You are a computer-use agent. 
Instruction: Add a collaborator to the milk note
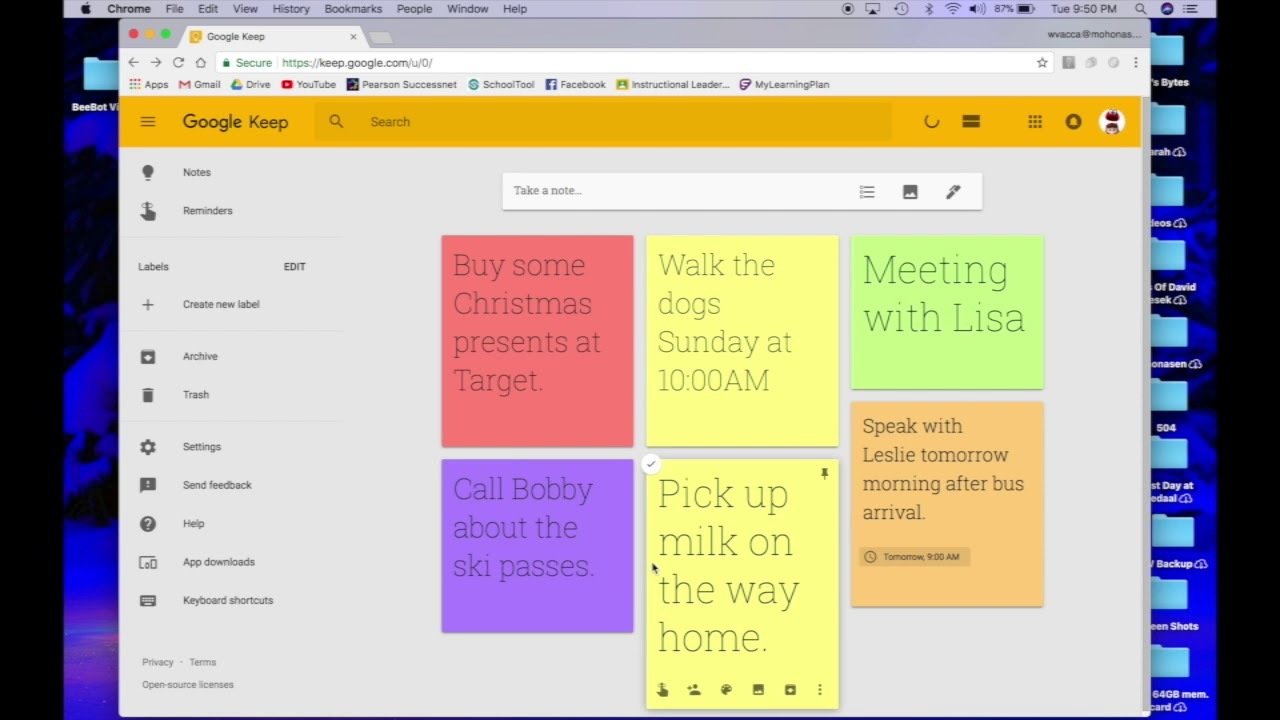pos(694,689)
